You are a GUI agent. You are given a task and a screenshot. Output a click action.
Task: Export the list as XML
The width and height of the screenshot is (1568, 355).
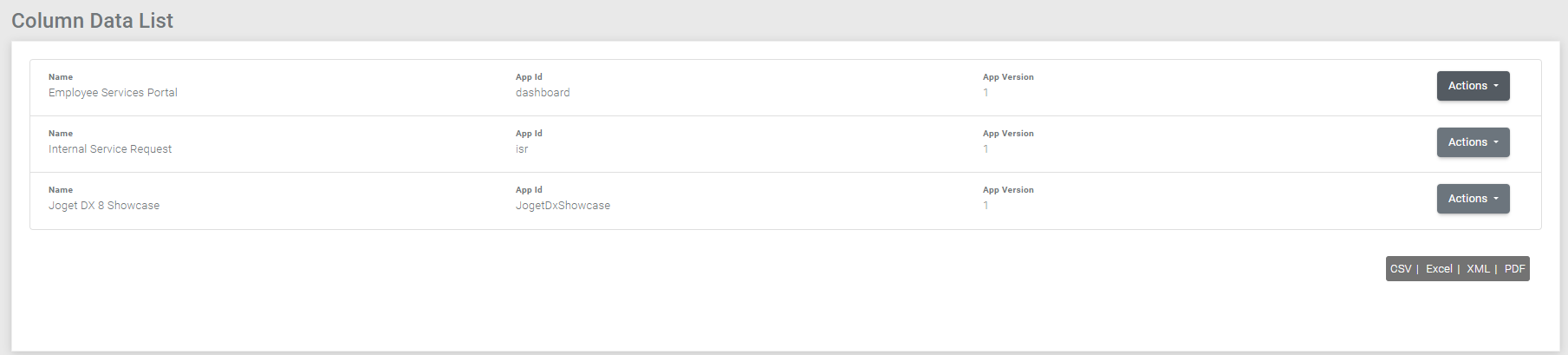tap(1478, 269)
